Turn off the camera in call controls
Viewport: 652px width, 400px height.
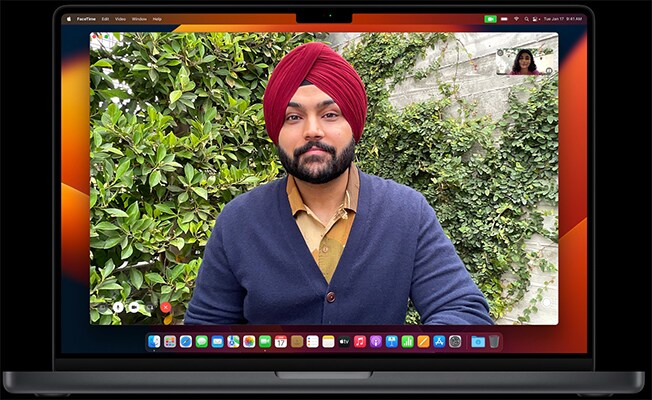(134, 307)
